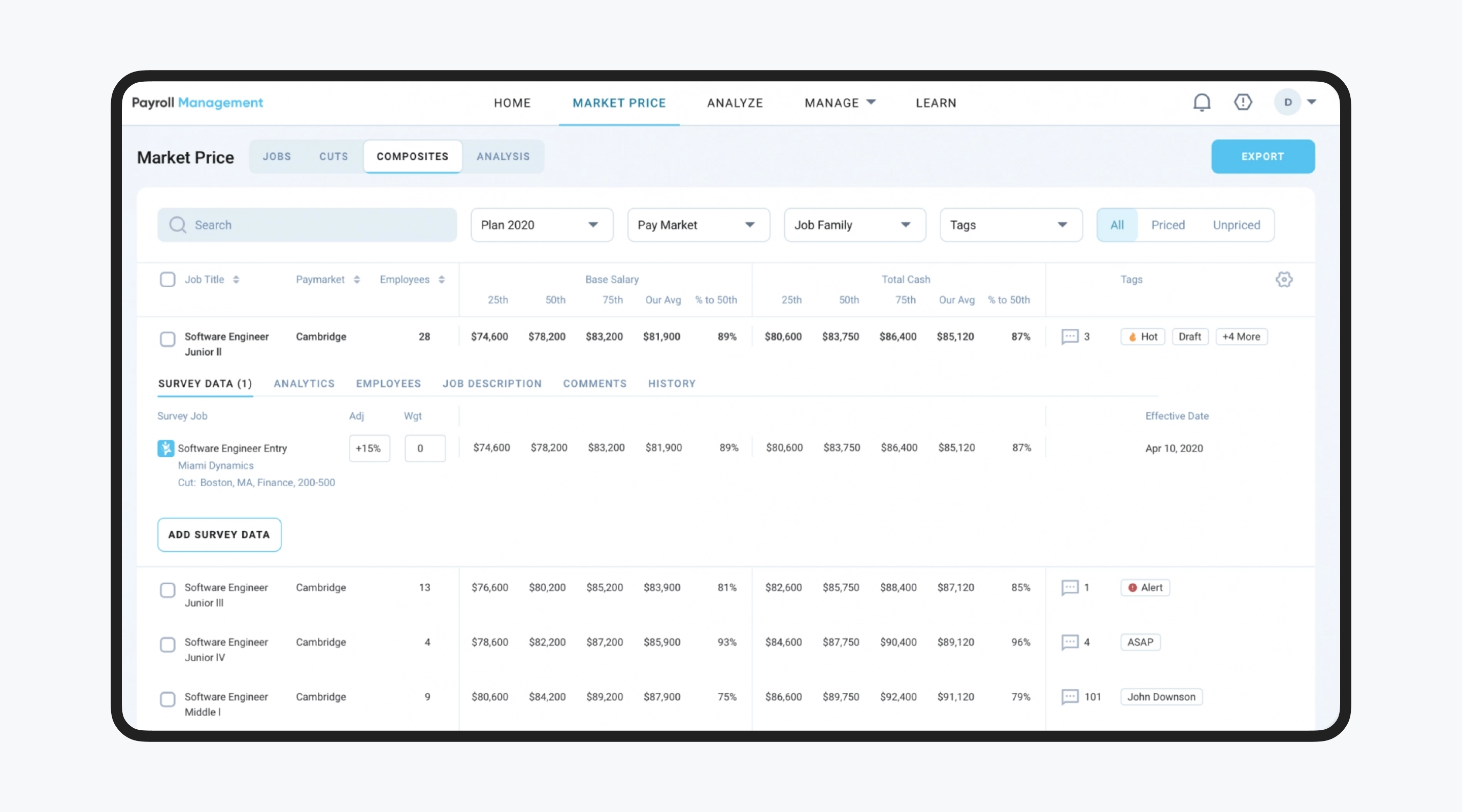Image resolution: width=1462 pixels, height=812 pixels.
Task: Switch filter to Priced
Action: point(1168,225)
